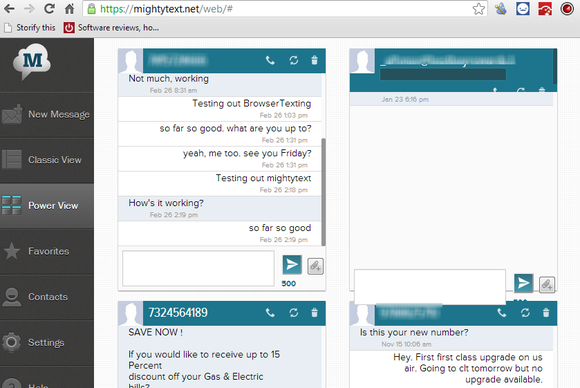Click message 'yeah, me too. see you Friday?'
580x388 pixels.
pos(247,153)
